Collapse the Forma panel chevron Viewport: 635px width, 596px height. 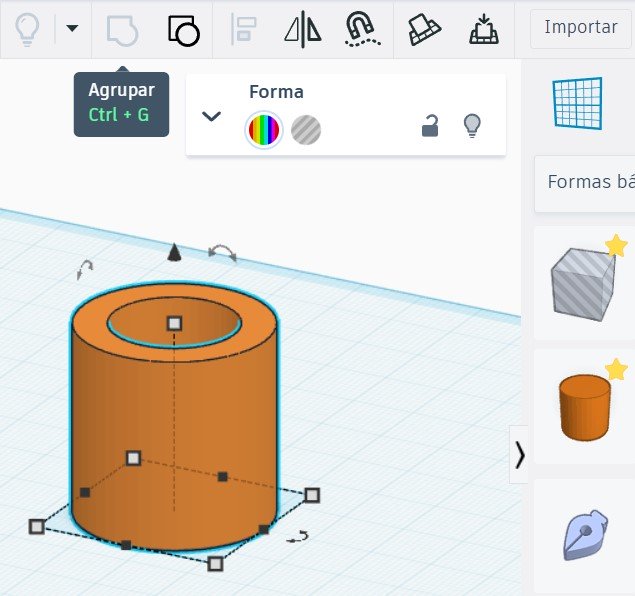(211, 116)
